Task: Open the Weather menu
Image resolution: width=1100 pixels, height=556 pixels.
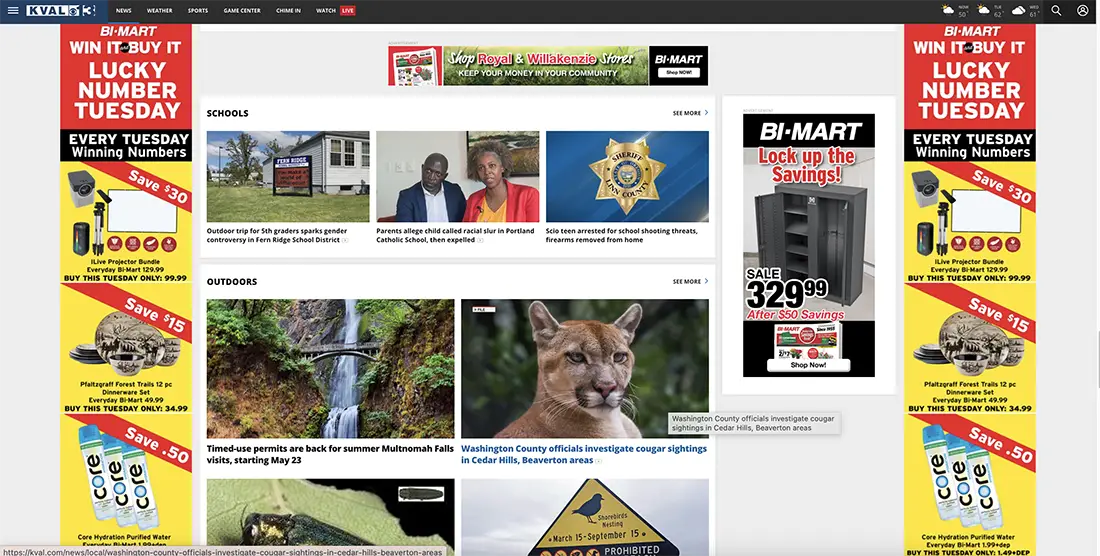Action: point(159,11)
